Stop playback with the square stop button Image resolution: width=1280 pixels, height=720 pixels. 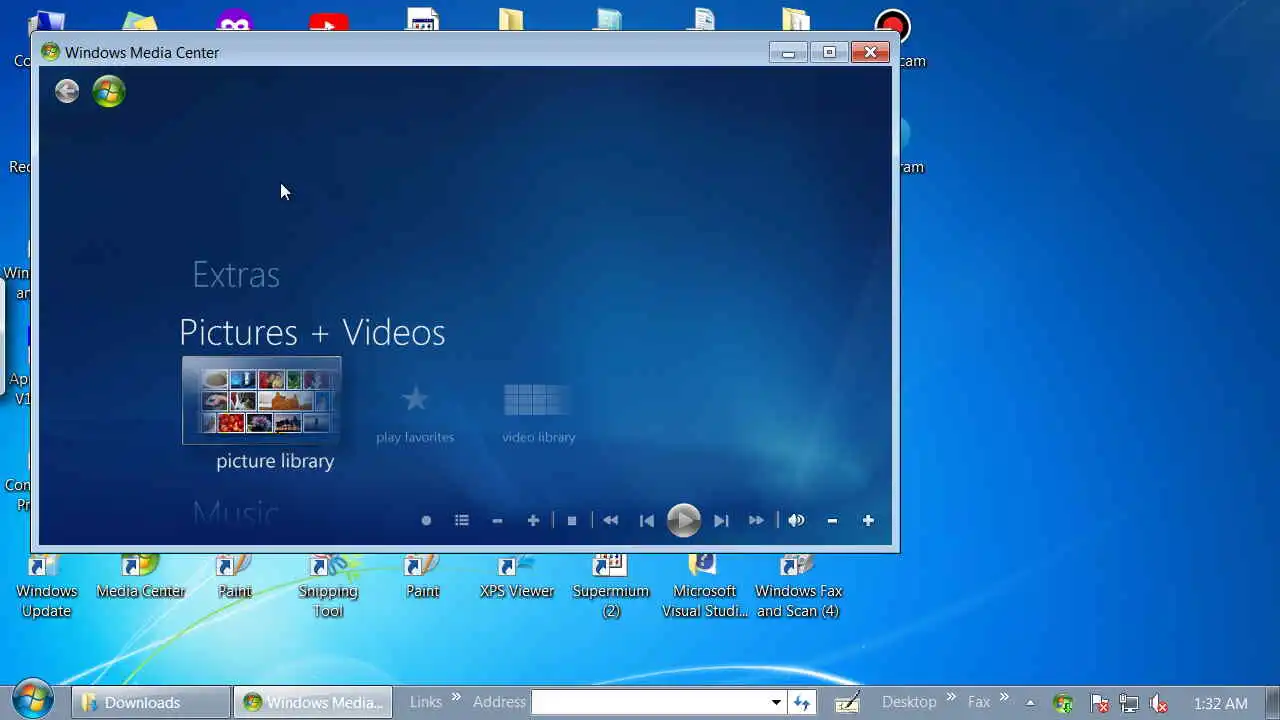[x=572, y=520]
